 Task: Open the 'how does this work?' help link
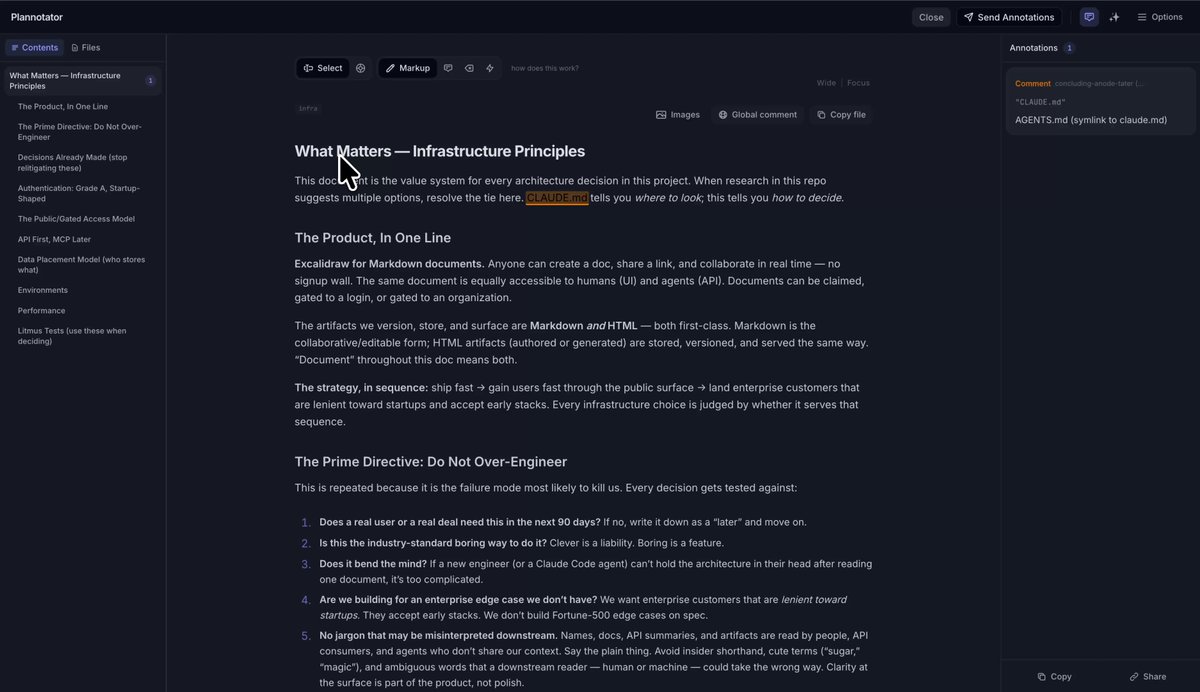(x=545, y=68)
